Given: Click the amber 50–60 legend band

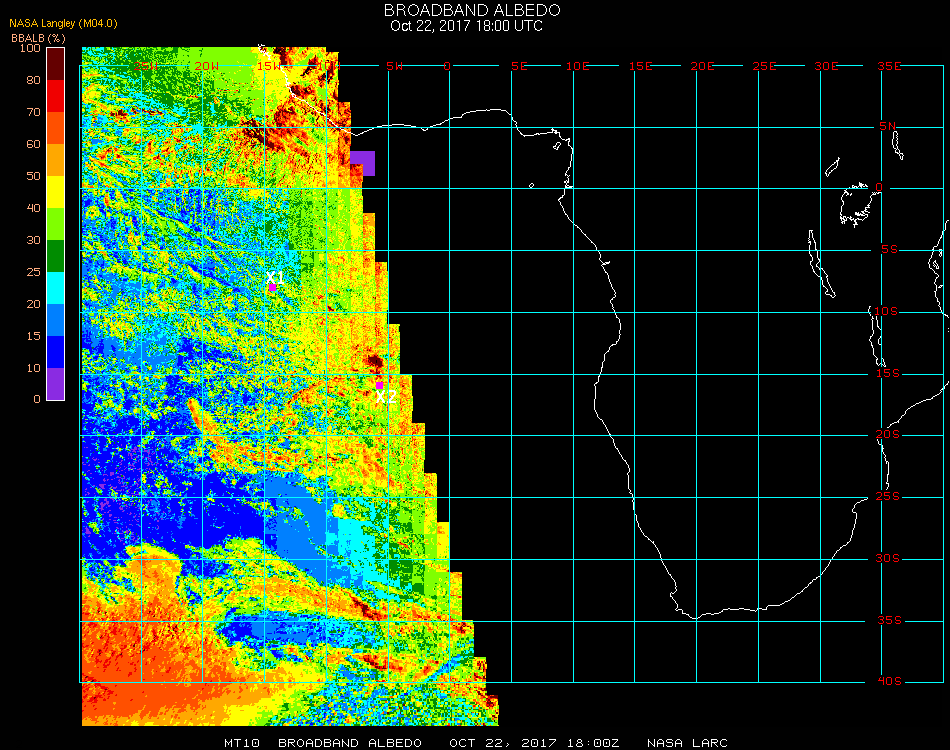Looking at the screenshot, I should pos(55,160).
